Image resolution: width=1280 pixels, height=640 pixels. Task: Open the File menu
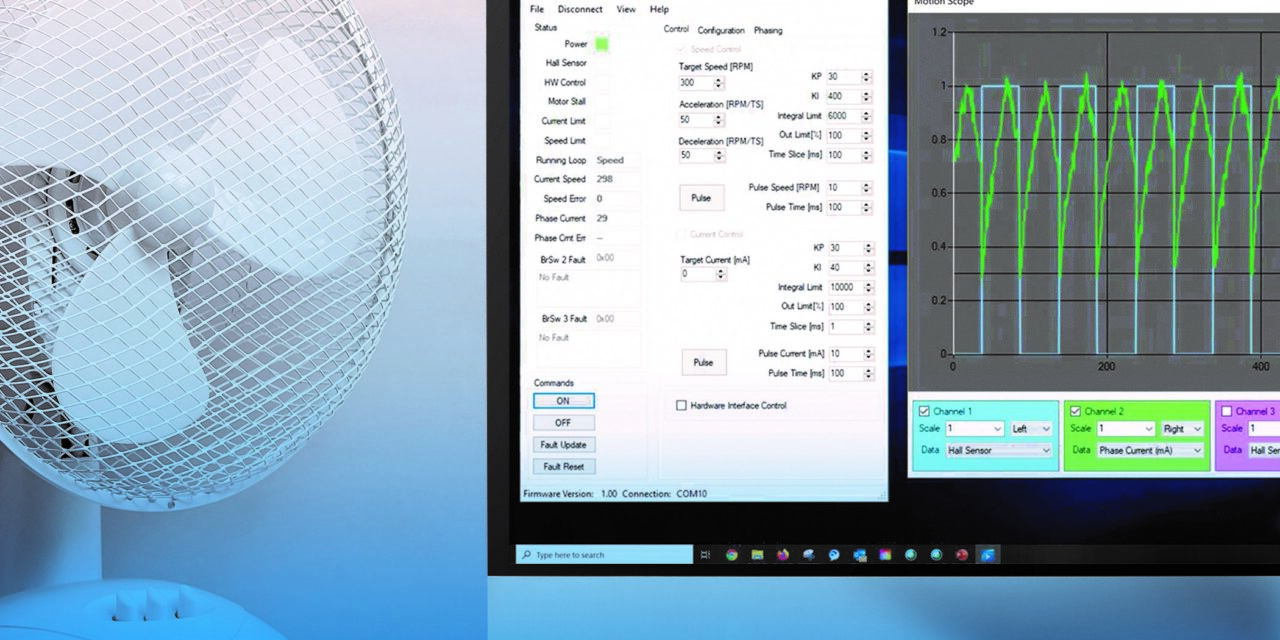pos(536,9)
